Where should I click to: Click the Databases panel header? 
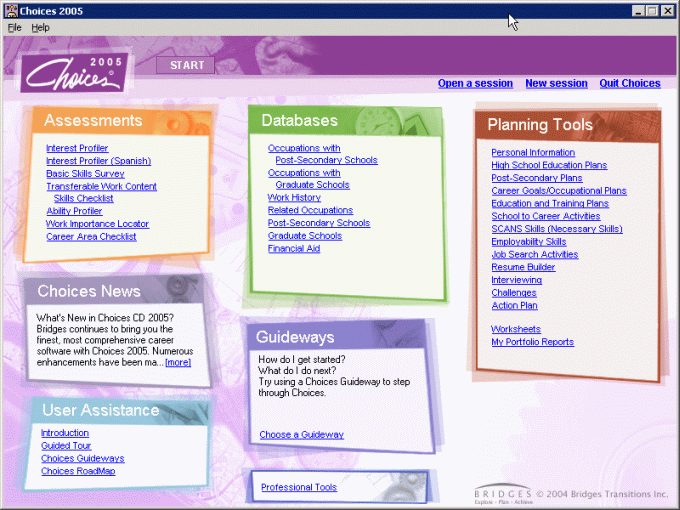[x=345, y=121]
